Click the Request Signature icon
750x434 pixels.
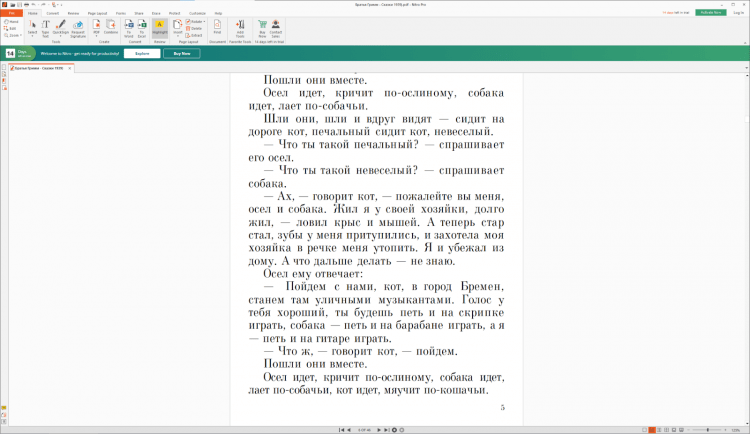[x=78, y=28]
